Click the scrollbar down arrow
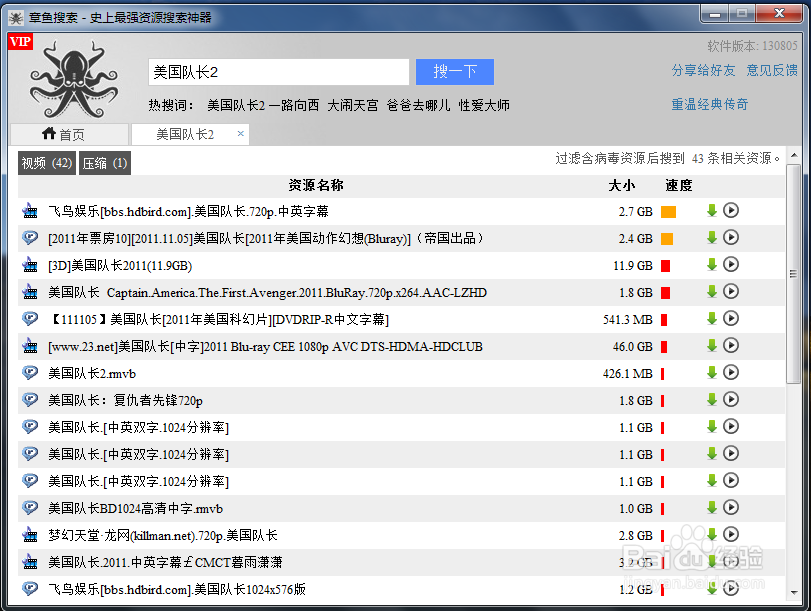Image resolution: width=811 pixels, height=611 pixels. [793, 593]
